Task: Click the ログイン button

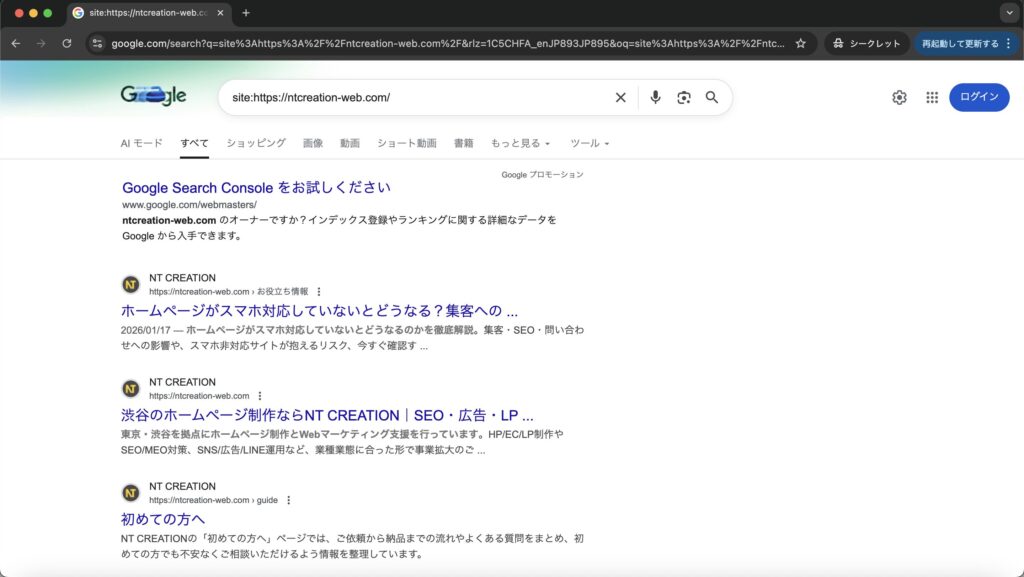Action: [x=978, y=97]
